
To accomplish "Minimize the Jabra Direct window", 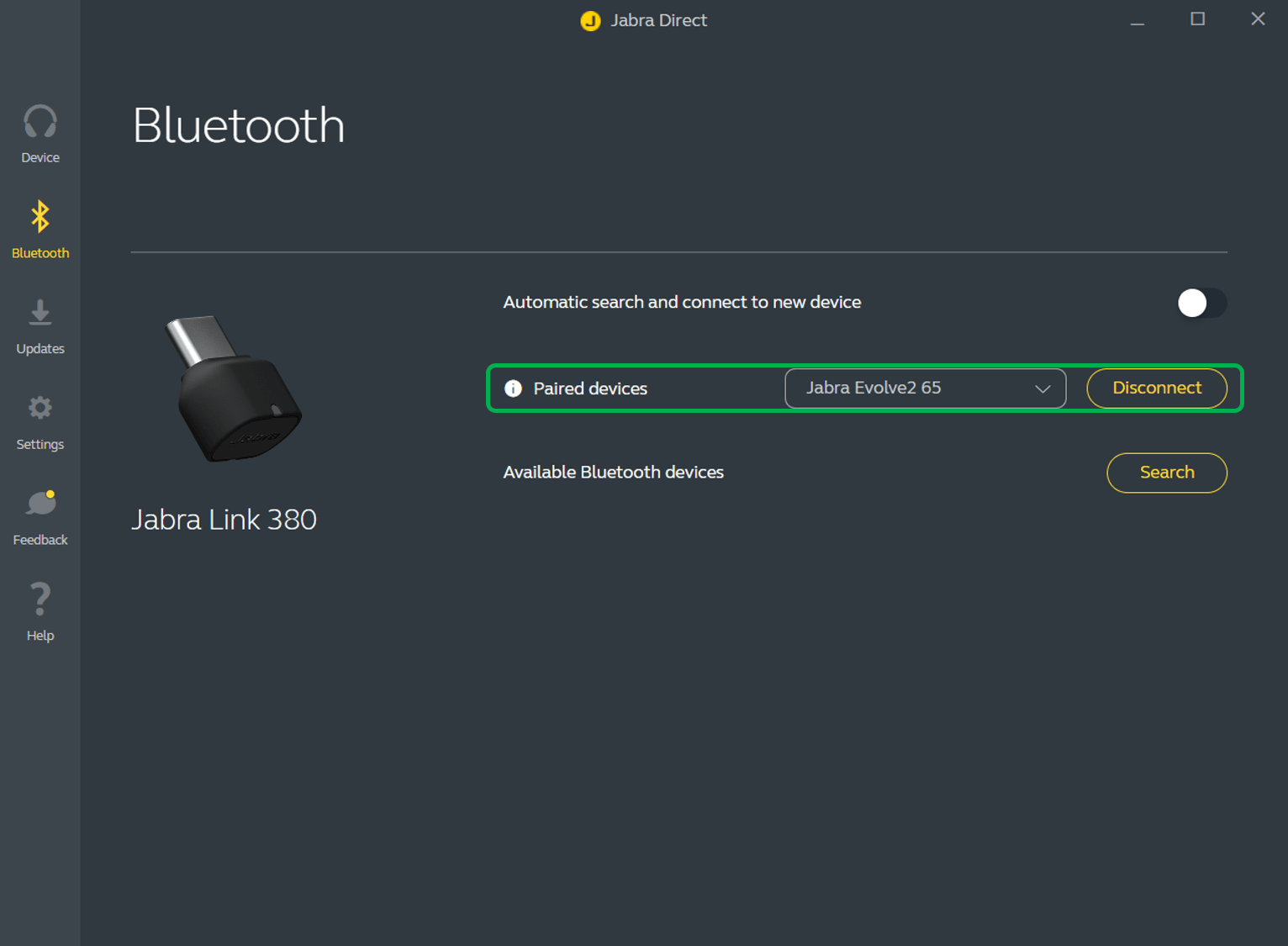I will [1137, 20].
